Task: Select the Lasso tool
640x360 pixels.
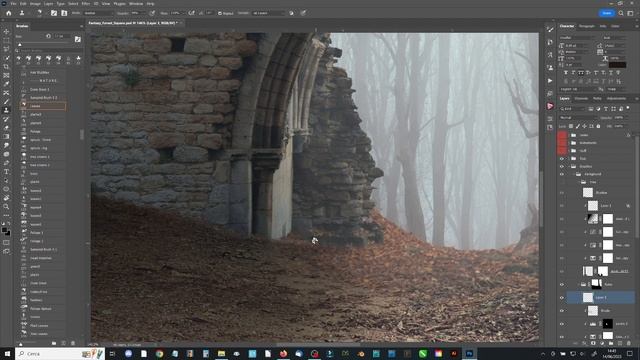Action: tap(6, 49)
